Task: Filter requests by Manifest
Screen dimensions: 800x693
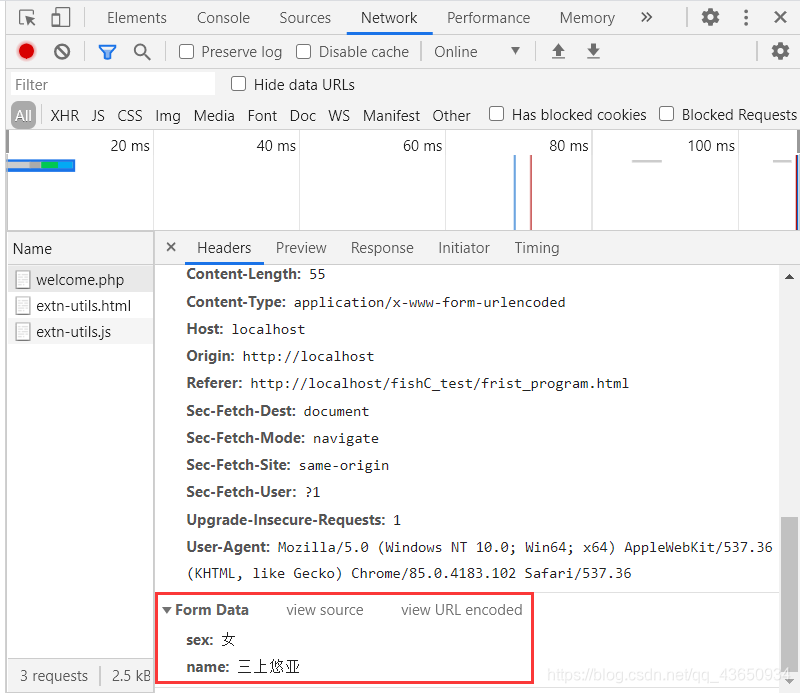Action: coord(391,116)
